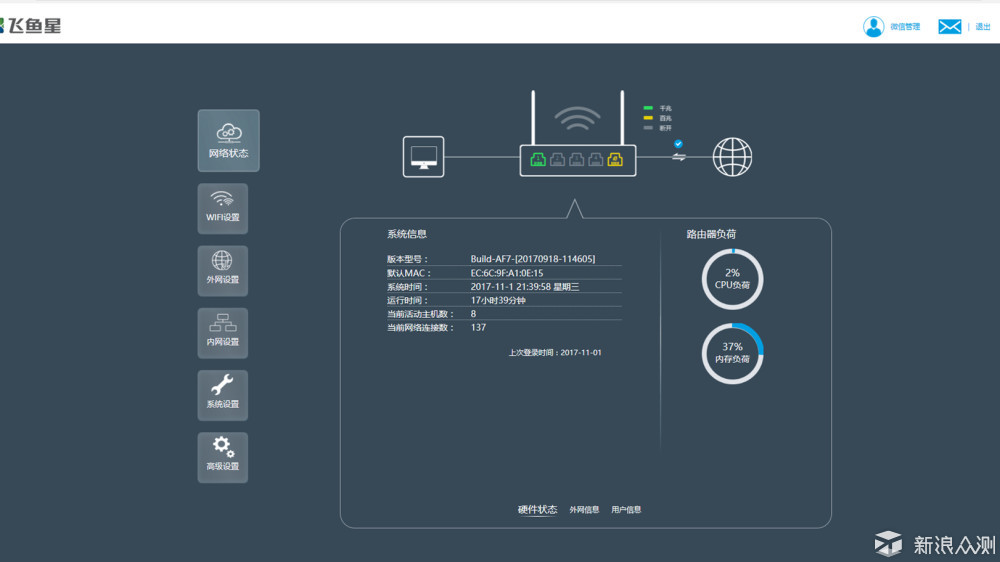Click the system time 2017-11-1 21:39:58 value
Screen dimensions: 1000x562
pyautogui.click(x=525, y=287)
